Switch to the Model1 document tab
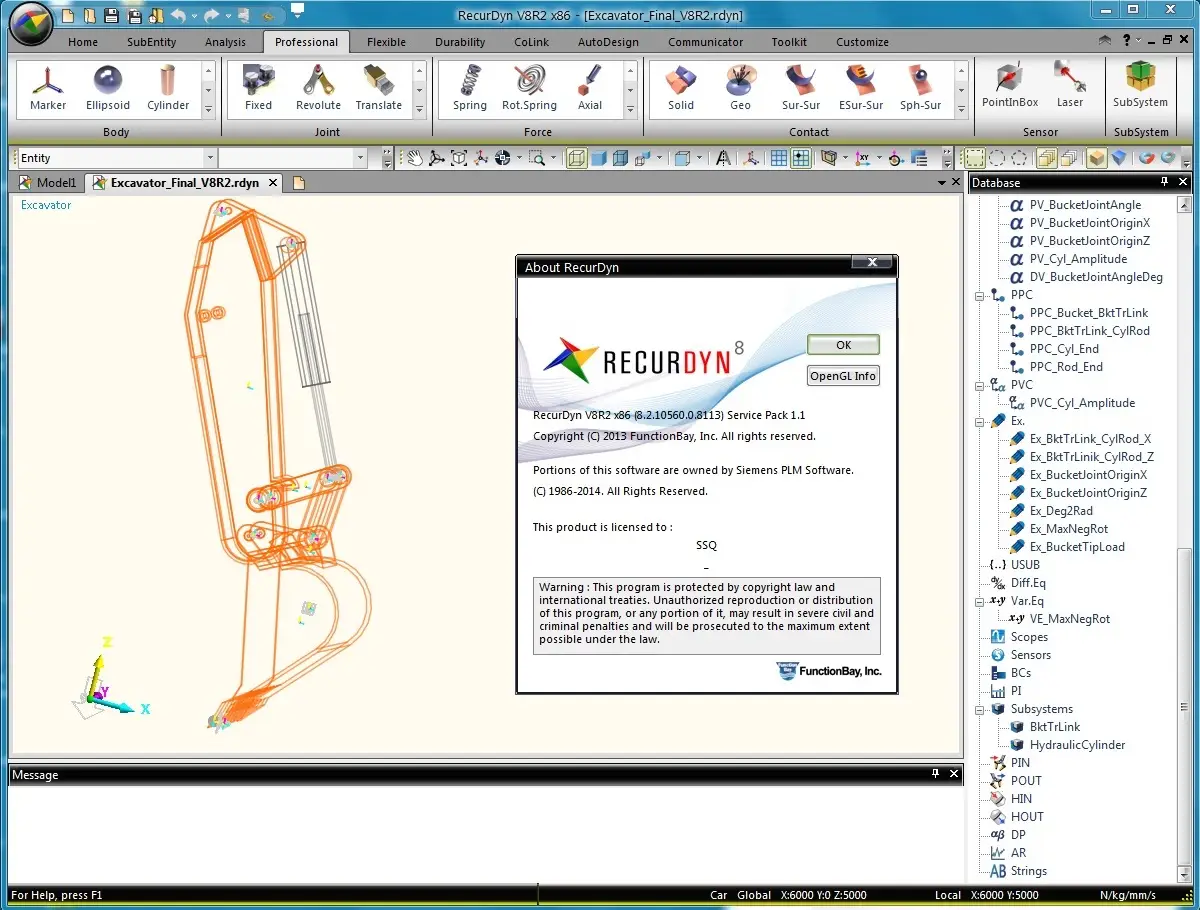Viewport: 1200px width, 910px height. tap(47, 183)
